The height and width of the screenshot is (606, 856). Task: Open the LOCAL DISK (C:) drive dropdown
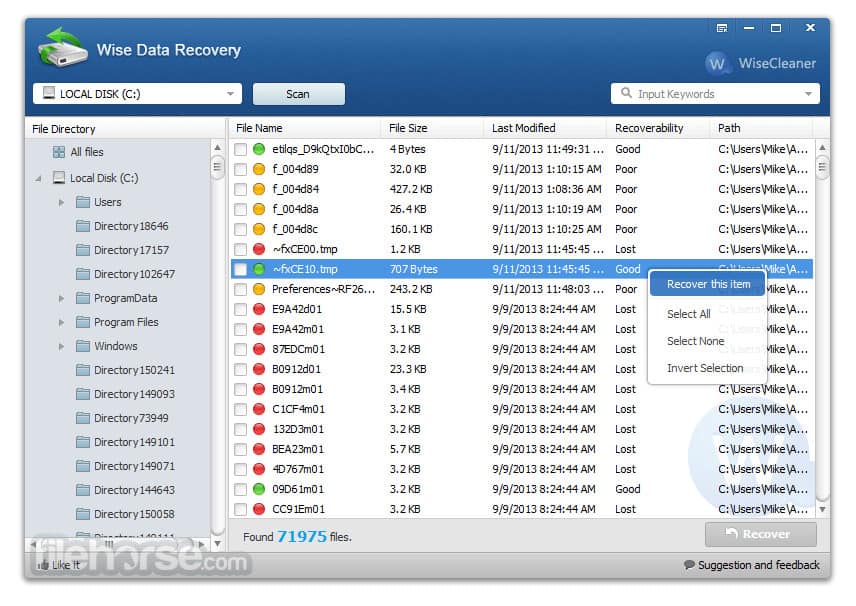tap(137, 93)
